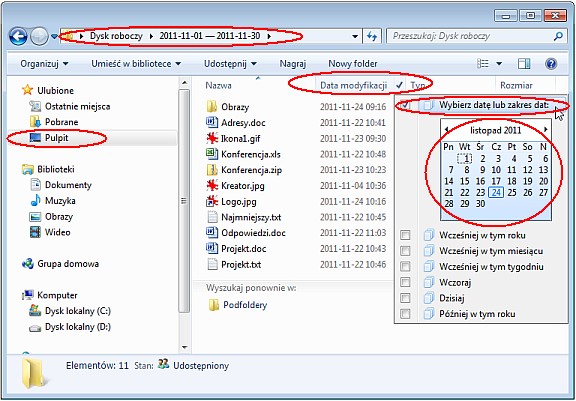Go to next month in calendar
The height and width of the screenshot is (401, 576).
(546, 130)
